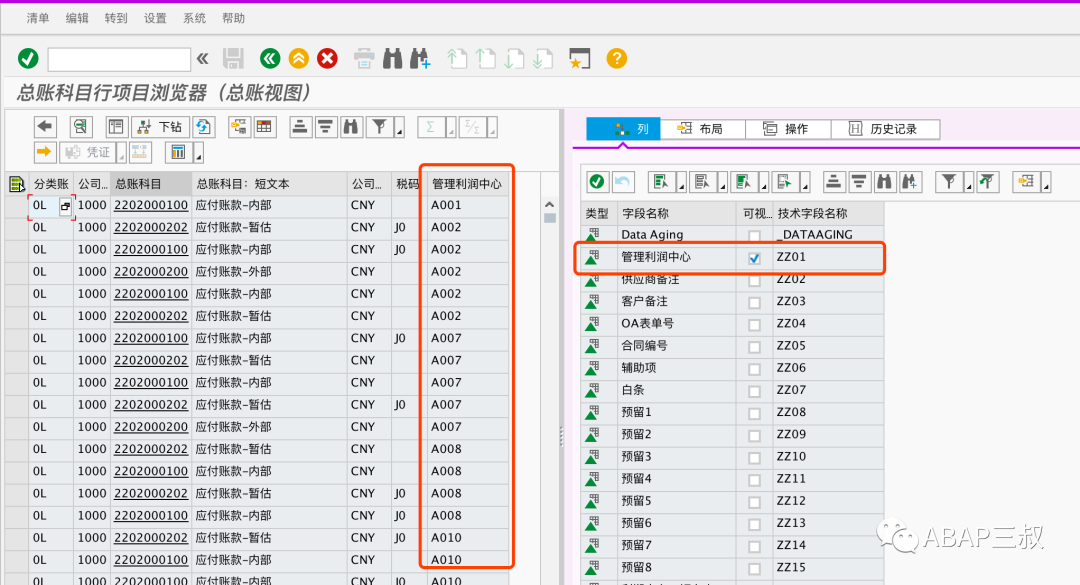Open the column layout dropdown arrow in second toolbar row

click(x=198, y=154)
